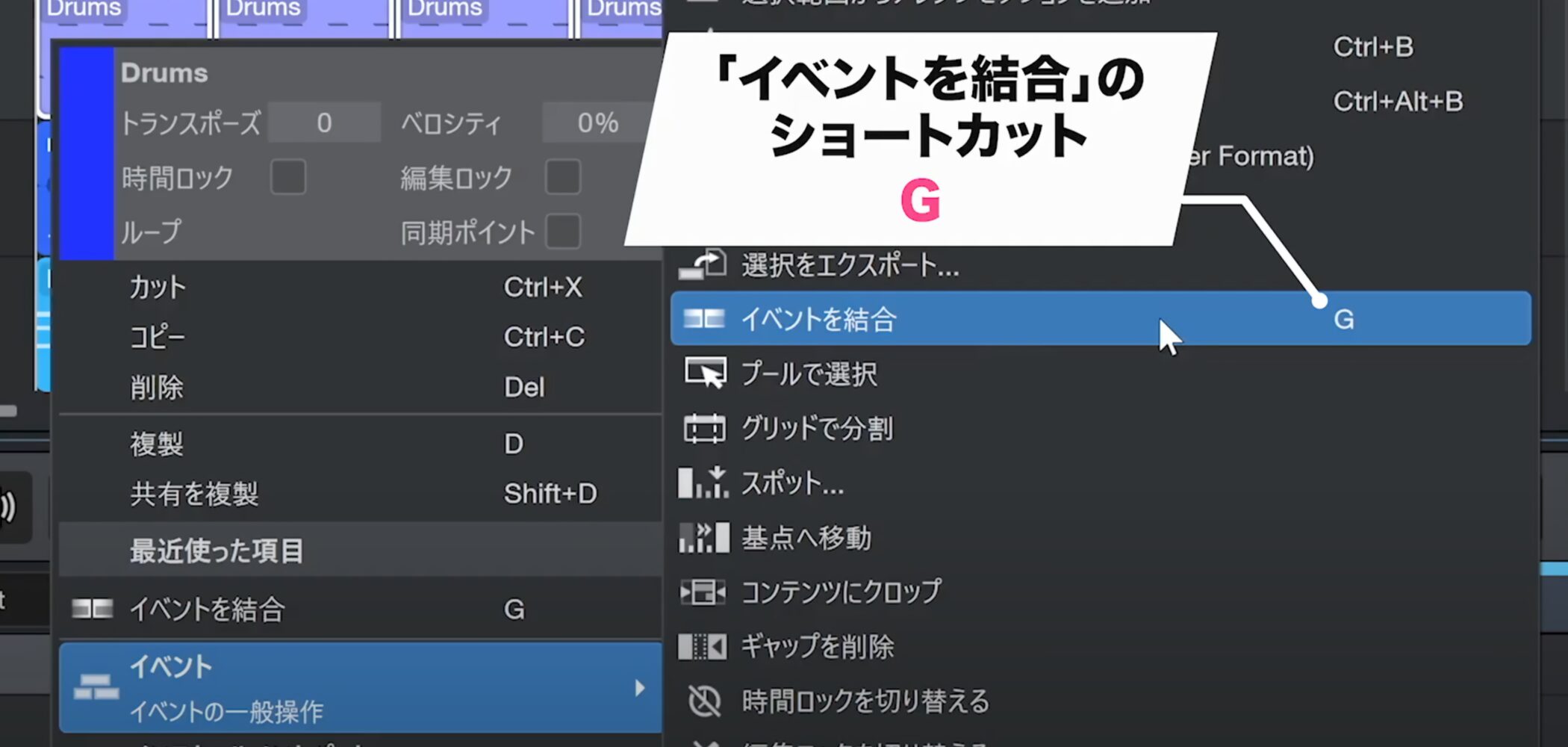This screenshot has height=747, width=1568.
Task: Choose カット from the context menu
Action: click(x=158, y=288)
